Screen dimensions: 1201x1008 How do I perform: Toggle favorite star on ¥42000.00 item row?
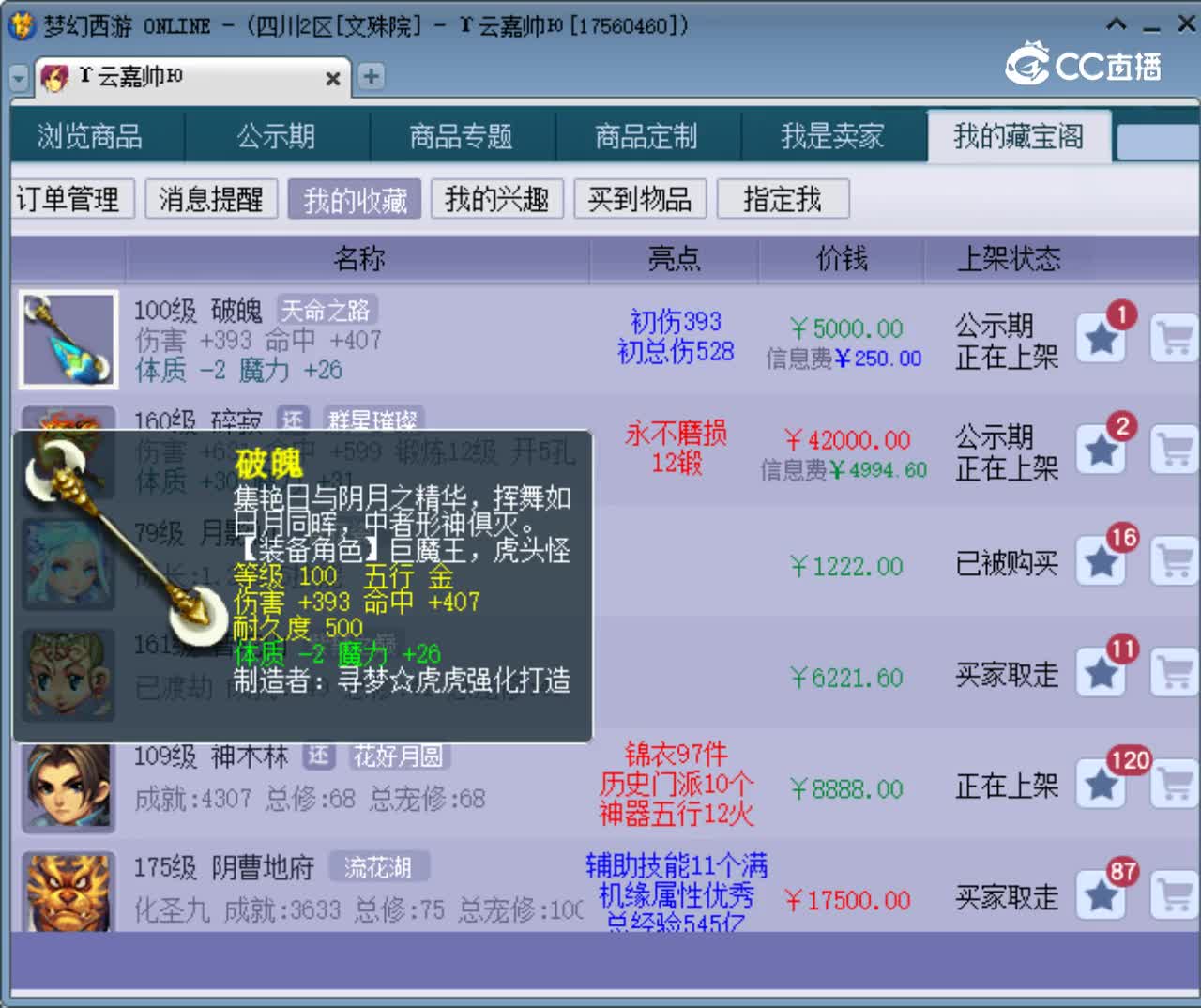(1102, 451)
